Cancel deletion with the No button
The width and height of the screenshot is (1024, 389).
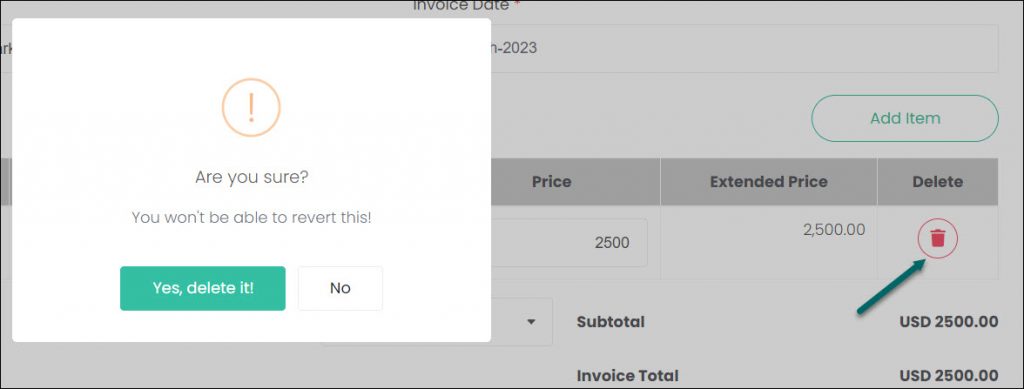[x=340, y=288]
